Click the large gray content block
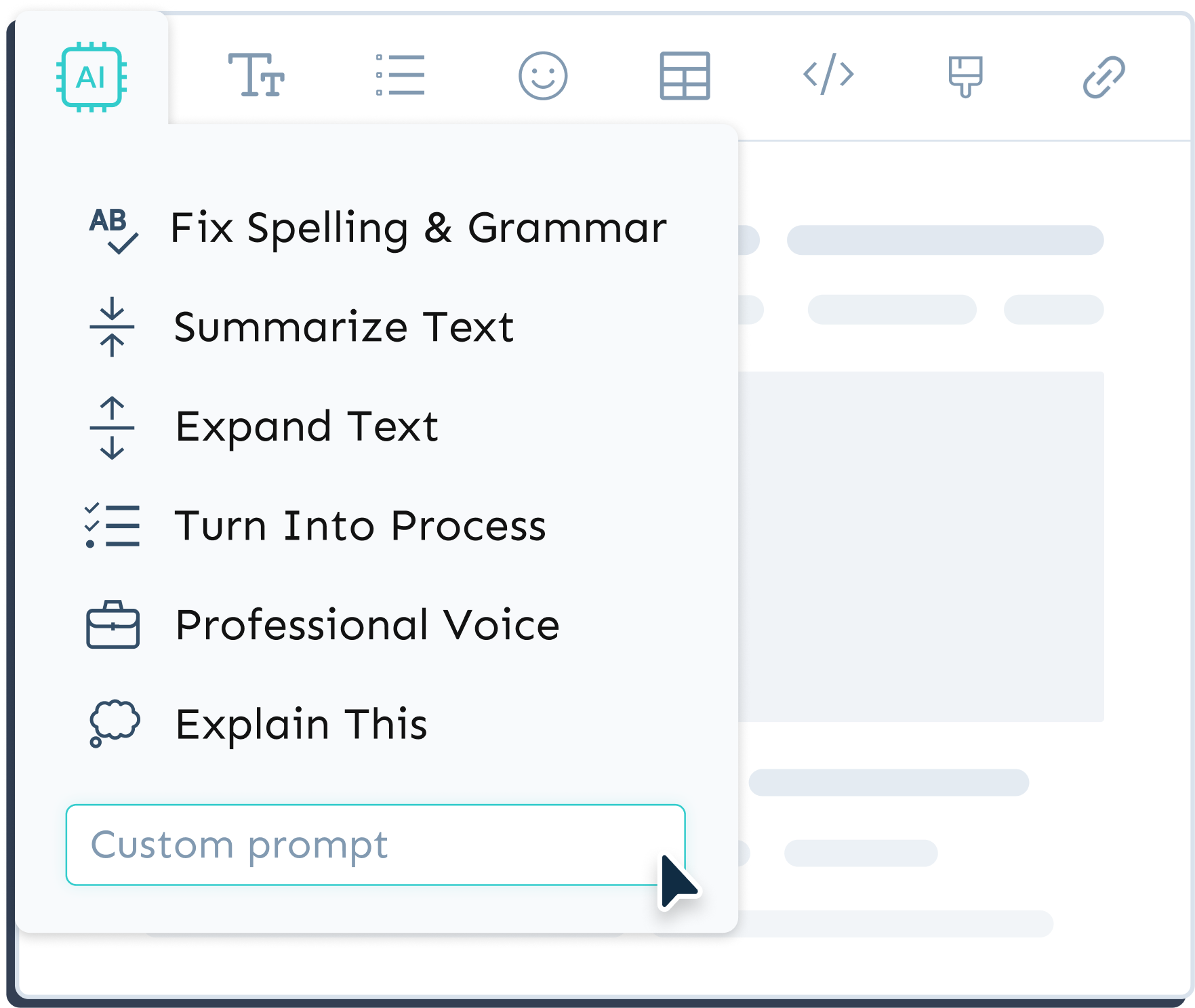This screenshot has height=1008, width=1195. (920, 546)
